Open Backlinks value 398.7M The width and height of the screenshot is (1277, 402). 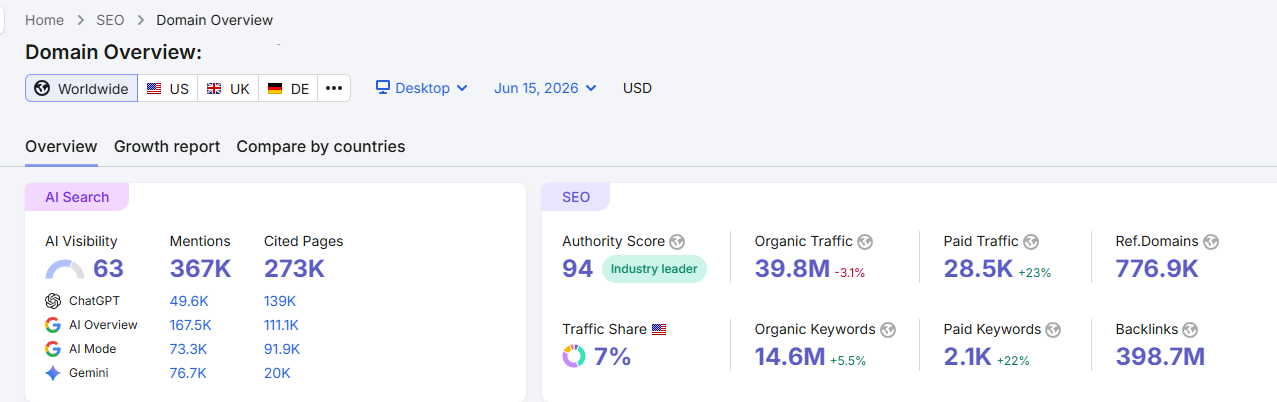[1160, 356]
